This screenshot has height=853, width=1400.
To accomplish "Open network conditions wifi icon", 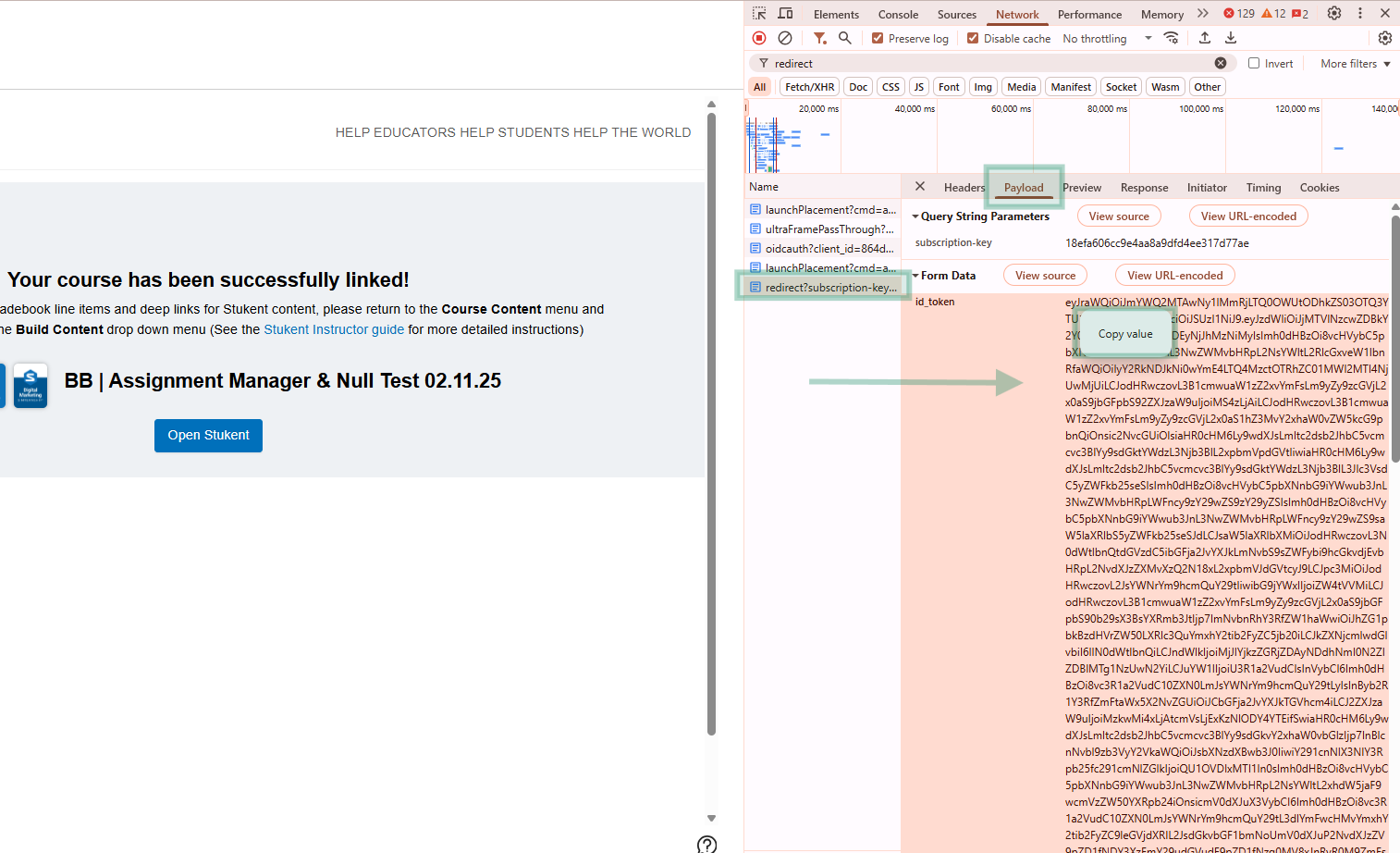I will [1171, 38].
